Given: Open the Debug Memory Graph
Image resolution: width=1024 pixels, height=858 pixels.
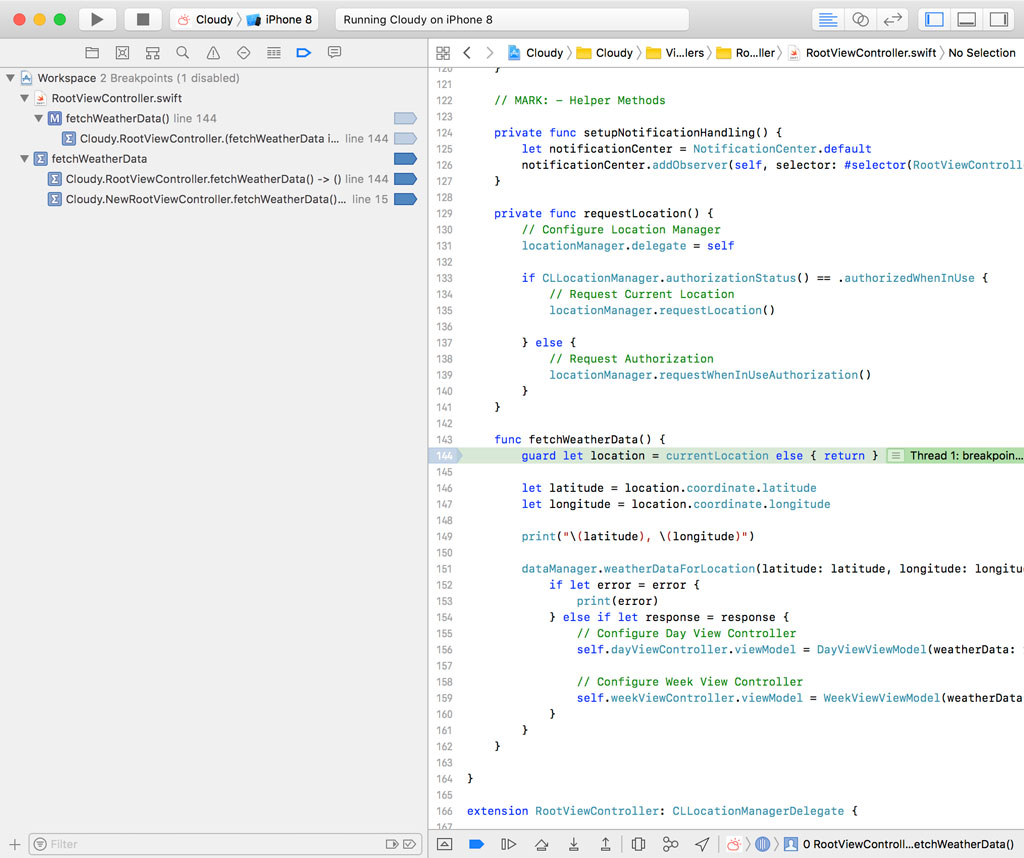Looking at the screenshot, I should [670, 844].
